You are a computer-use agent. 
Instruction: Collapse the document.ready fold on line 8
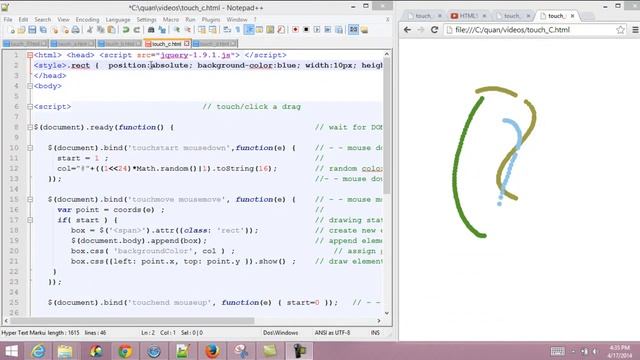[x=30, y=127]
